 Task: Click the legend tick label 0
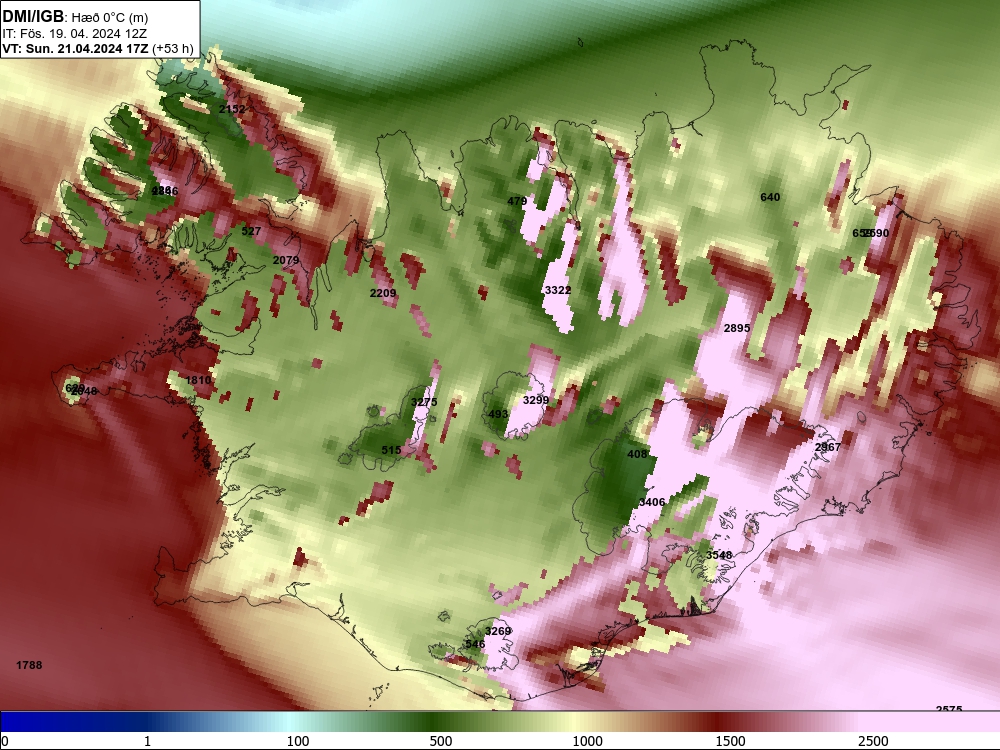(6, 741)
